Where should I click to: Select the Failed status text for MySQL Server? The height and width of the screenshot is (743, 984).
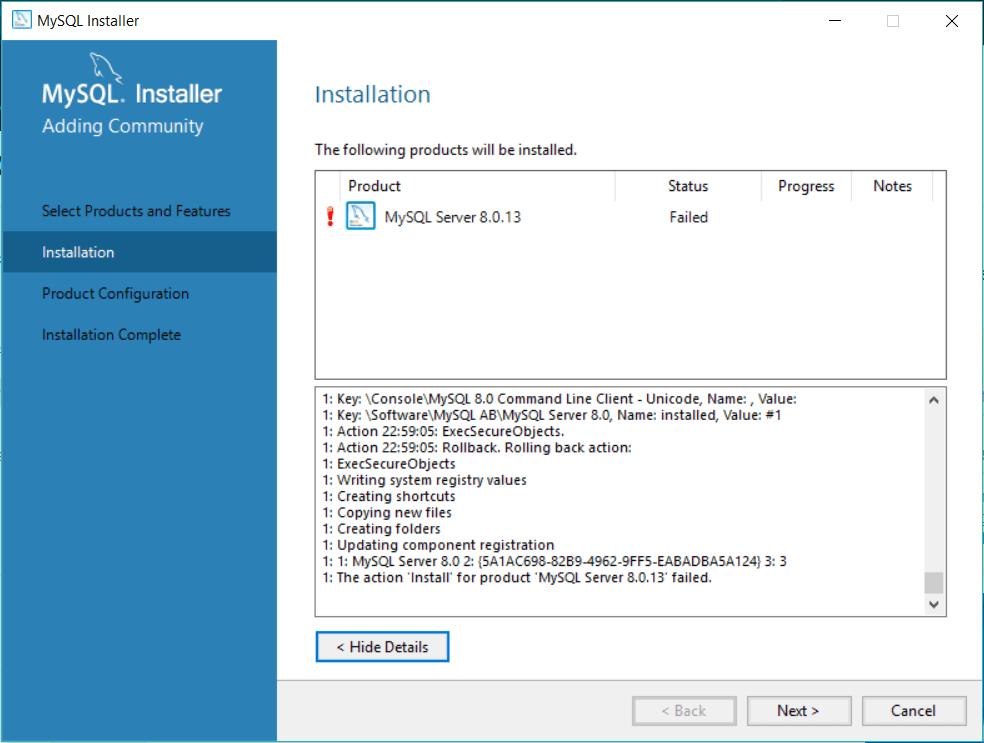click(x=688, y=216)
